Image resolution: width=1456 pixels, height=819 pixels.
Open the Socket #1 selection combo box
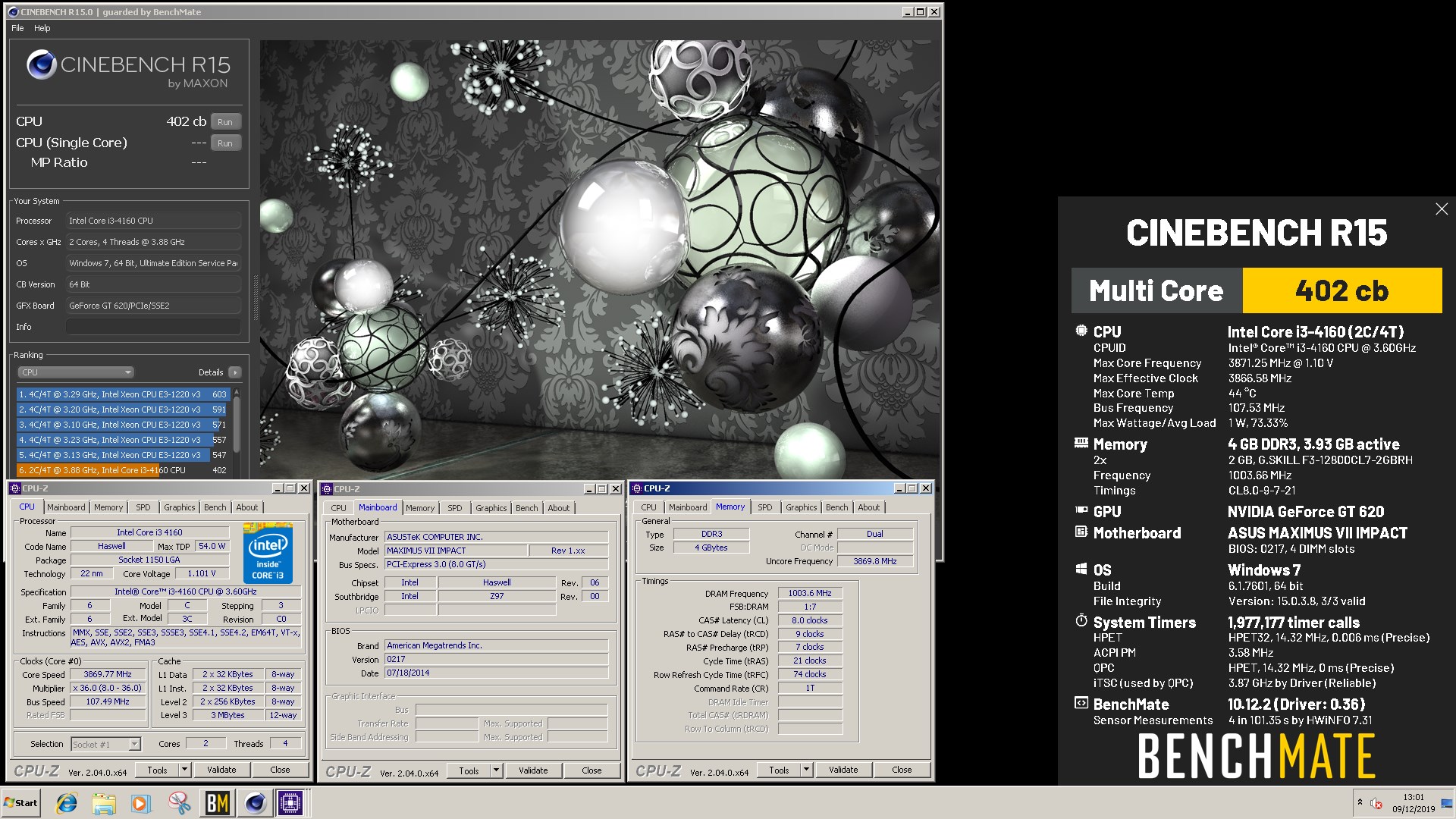[106, 745]
